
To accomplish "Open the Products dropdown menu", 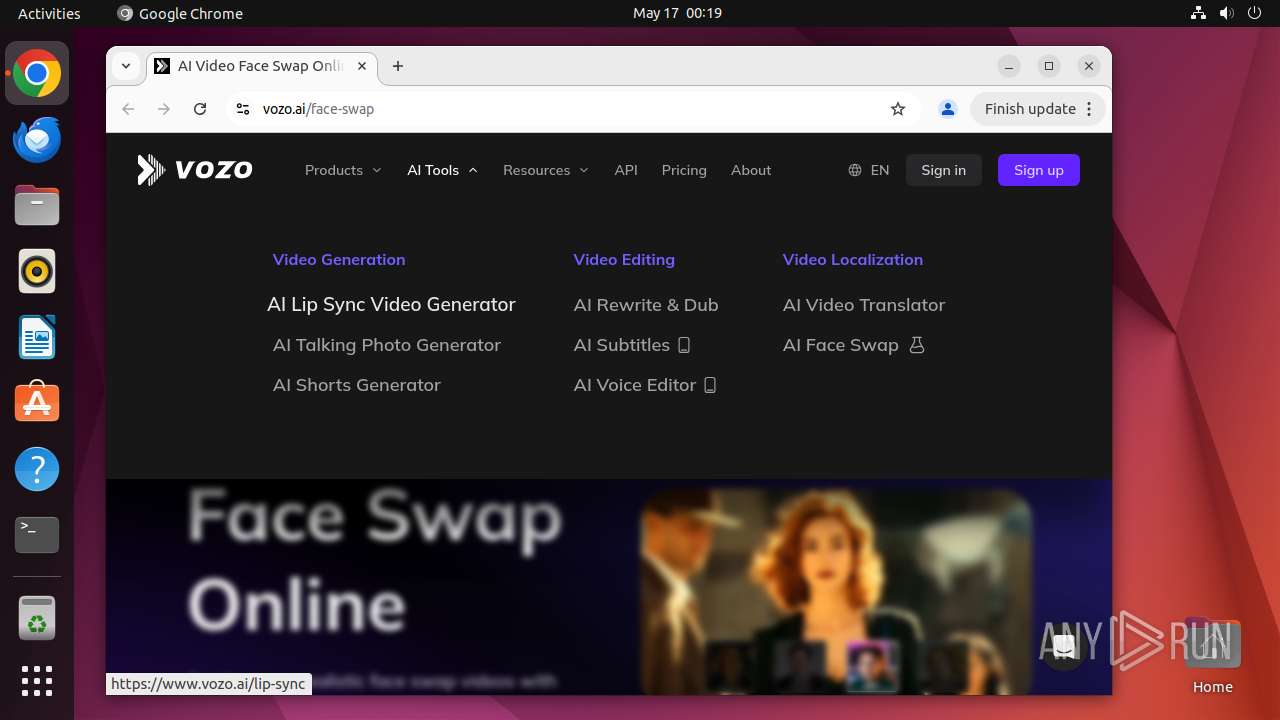I will pyautogui.click(x=343, y=170).
